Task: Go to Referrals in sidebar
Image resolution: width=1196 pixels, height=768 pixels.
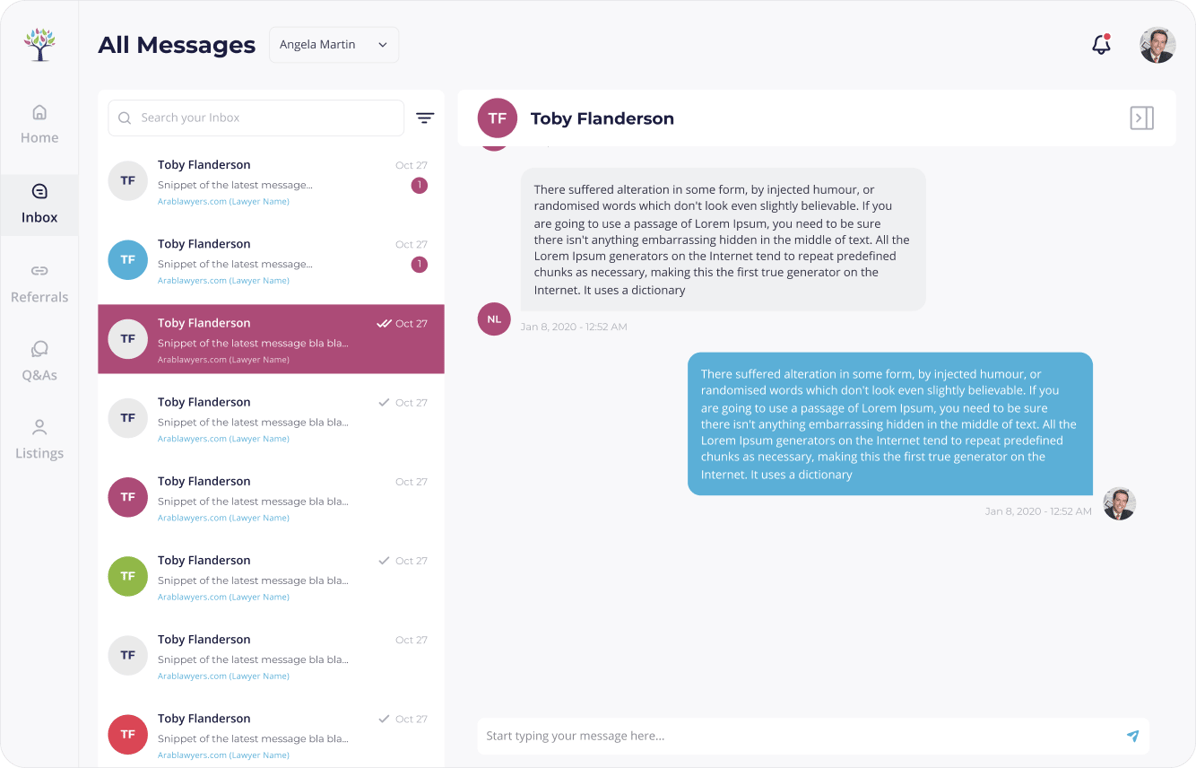Action: (40, 284)
